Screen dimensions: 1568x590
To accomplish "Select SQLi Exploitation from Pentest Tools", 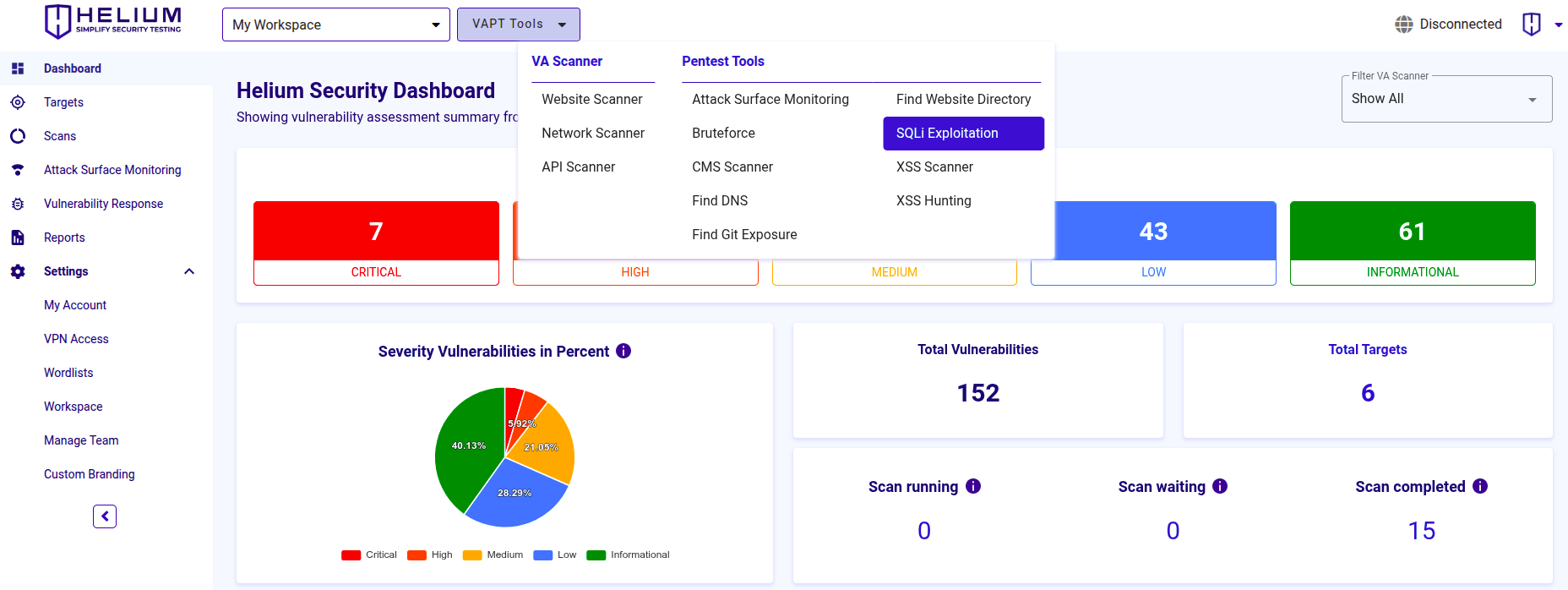I will tap(963, 134).
